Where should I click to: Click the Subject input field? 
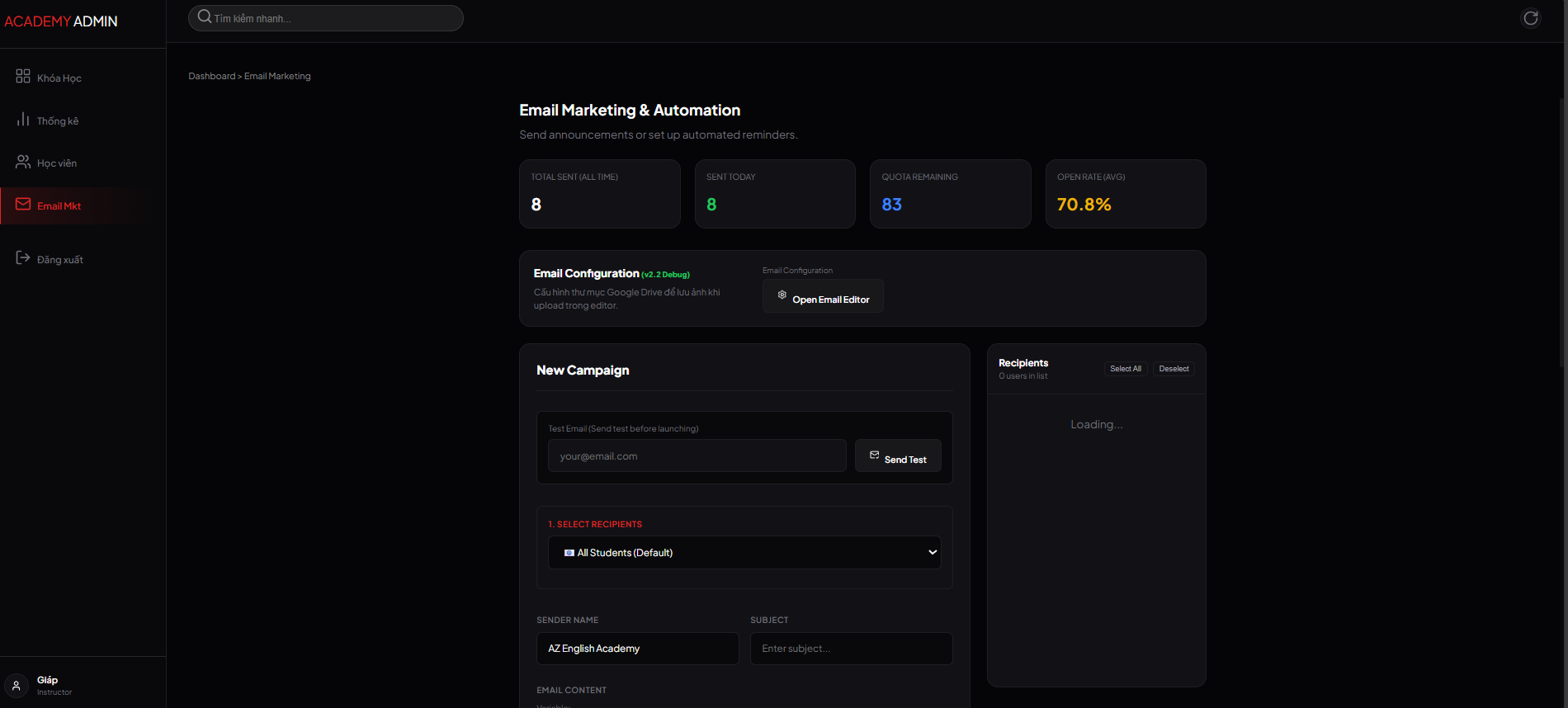(x=851, y=649)
